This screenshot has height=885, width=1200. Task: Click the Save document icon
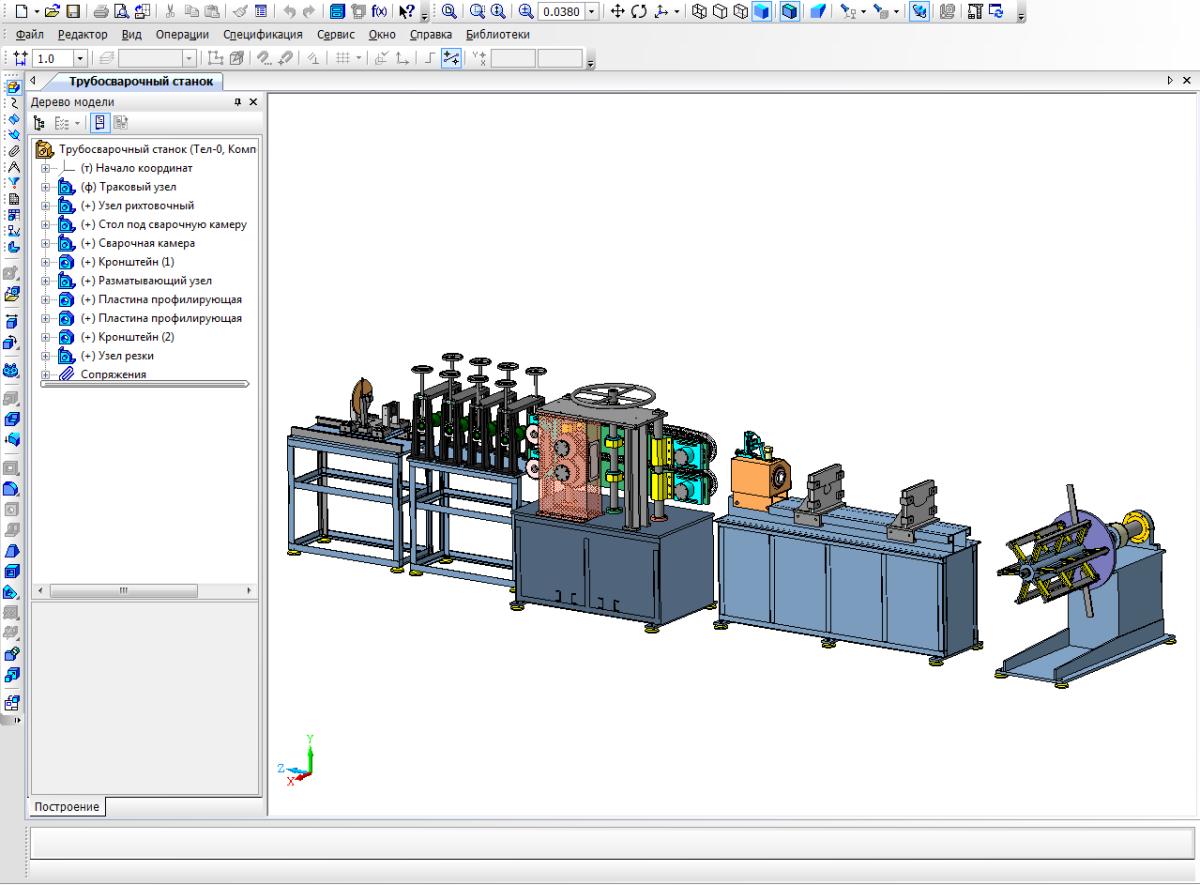73,12
